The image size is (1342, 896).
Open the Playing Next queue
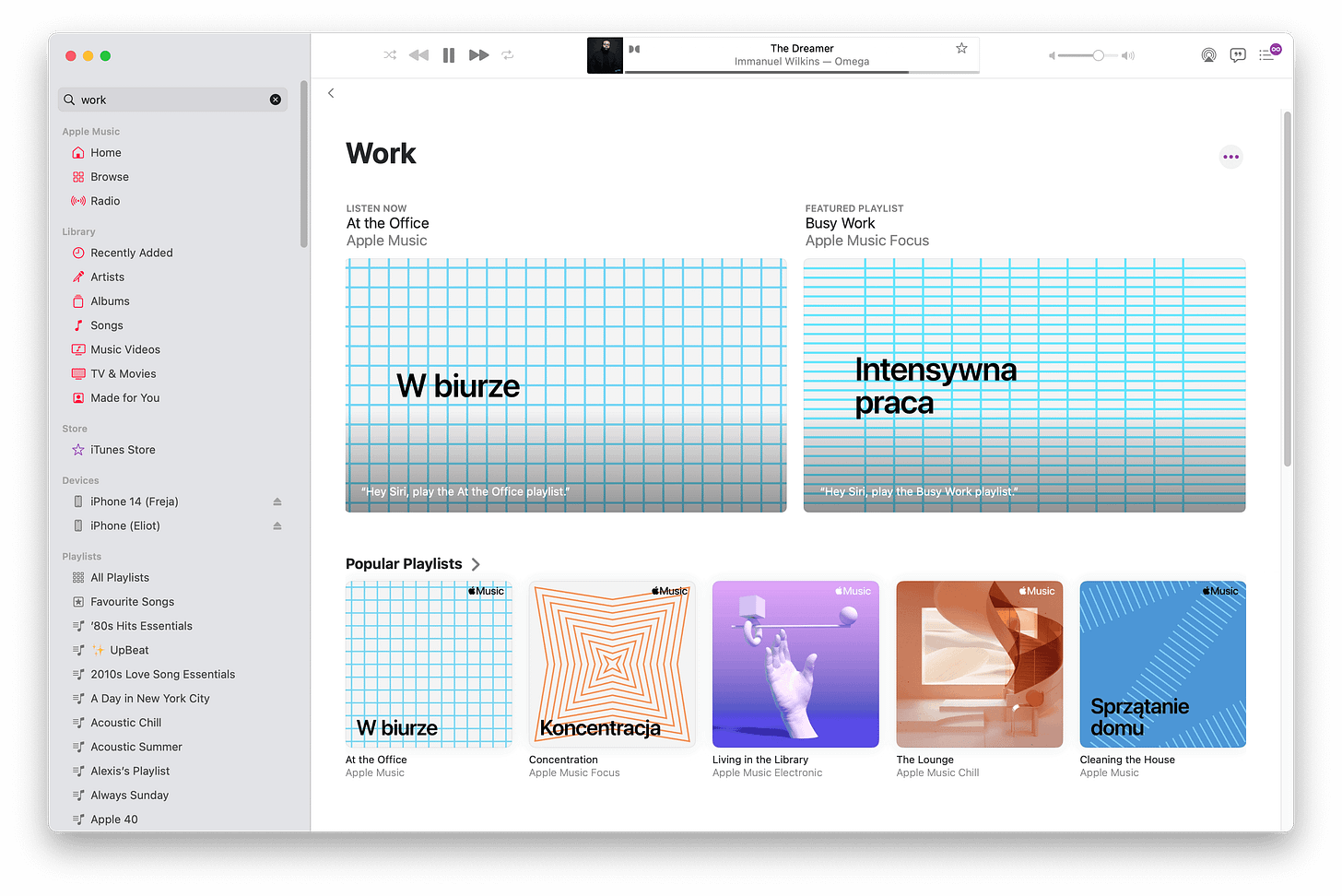[x=1267, y=55]
